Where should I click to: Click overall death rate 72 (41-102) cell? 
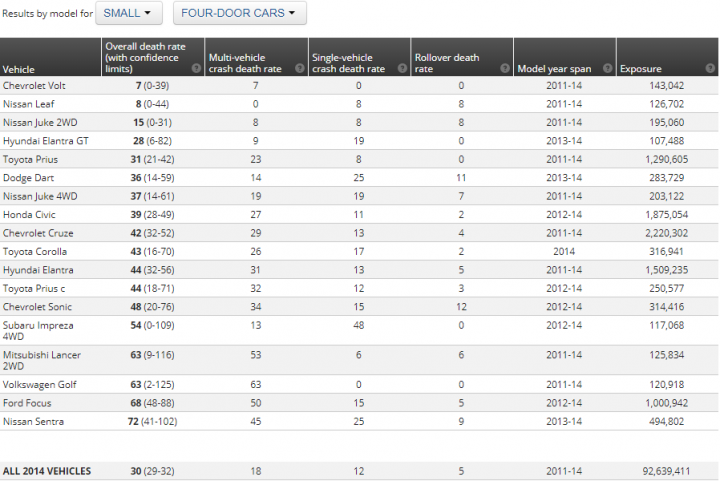tap(152, 421)
